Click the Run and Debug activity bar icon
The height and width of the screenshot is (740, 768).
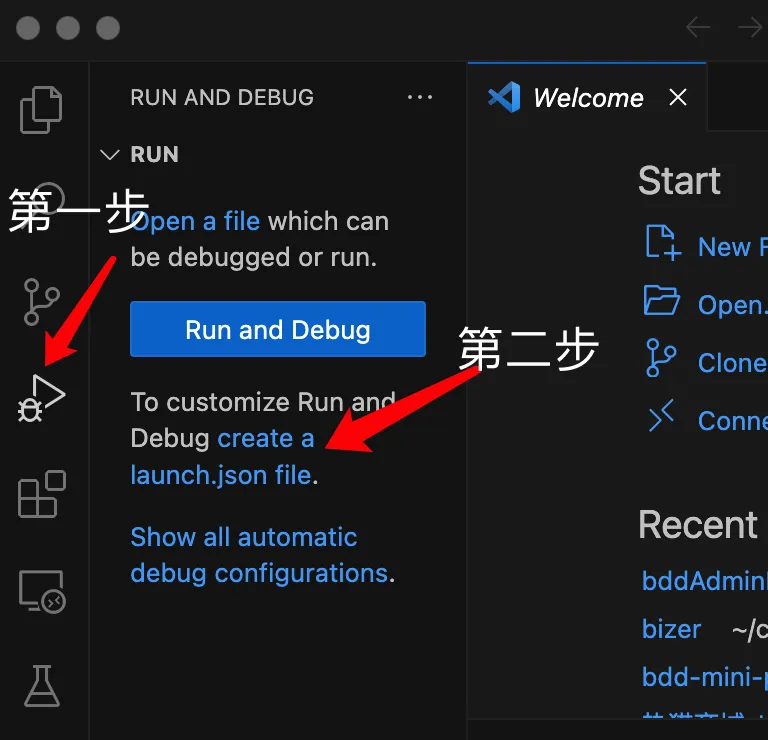click(x=42, y=398)
